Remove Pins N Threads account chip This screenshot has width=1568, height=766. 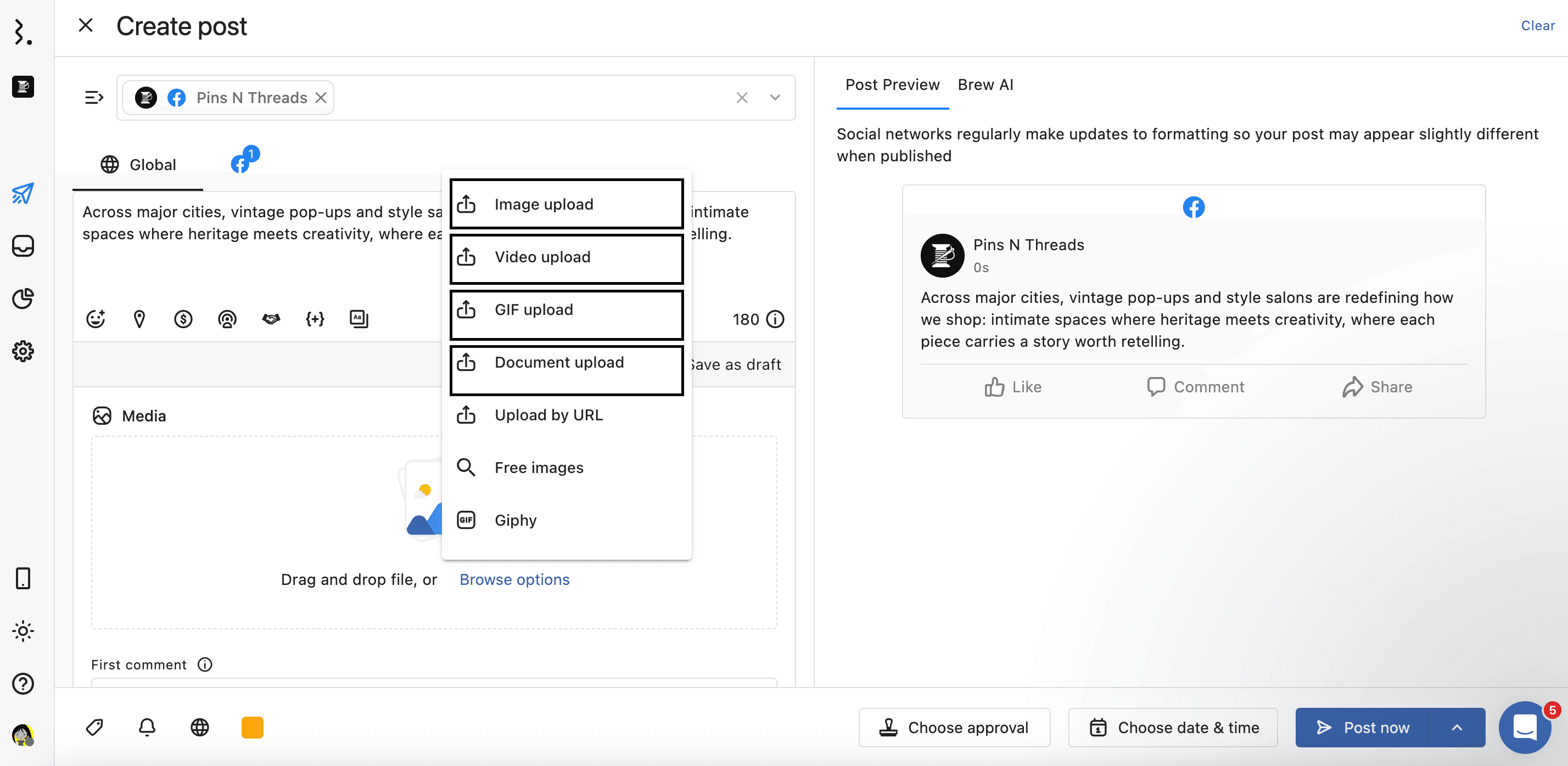tap(321, 97)
